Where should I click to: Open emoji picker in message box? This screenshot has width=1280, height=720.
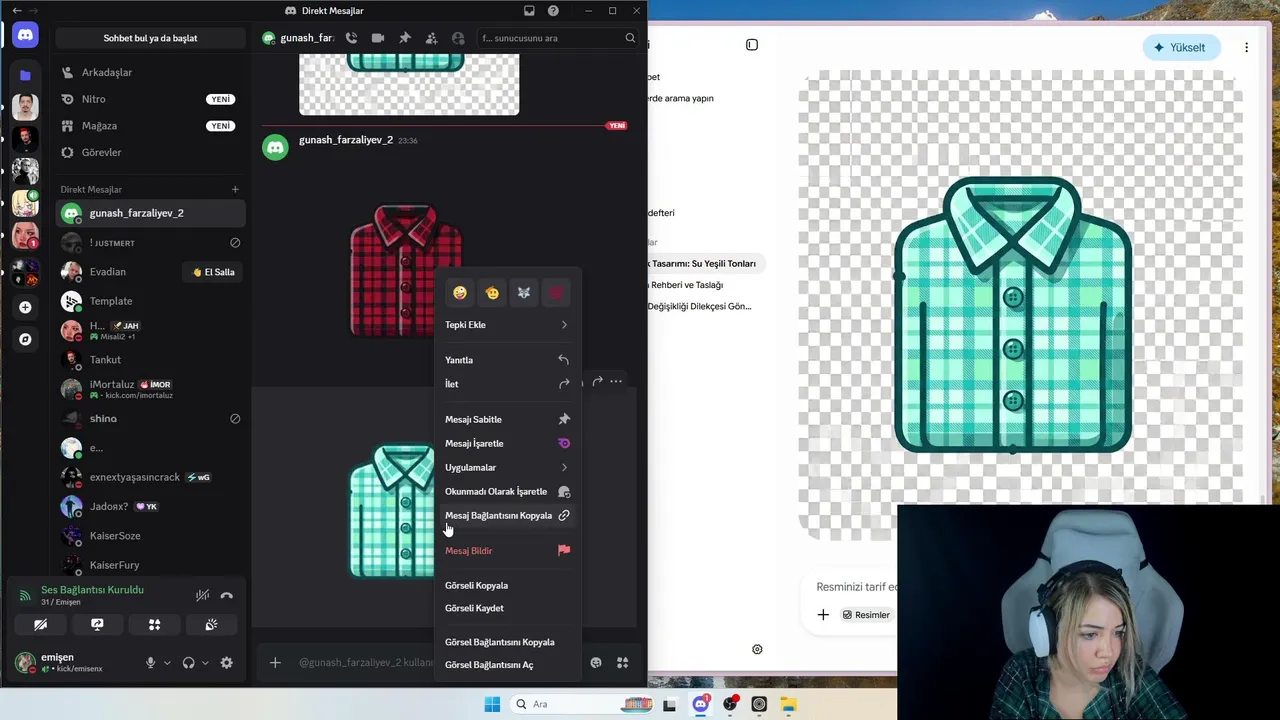pyautogui.click(x=596, y=662)
